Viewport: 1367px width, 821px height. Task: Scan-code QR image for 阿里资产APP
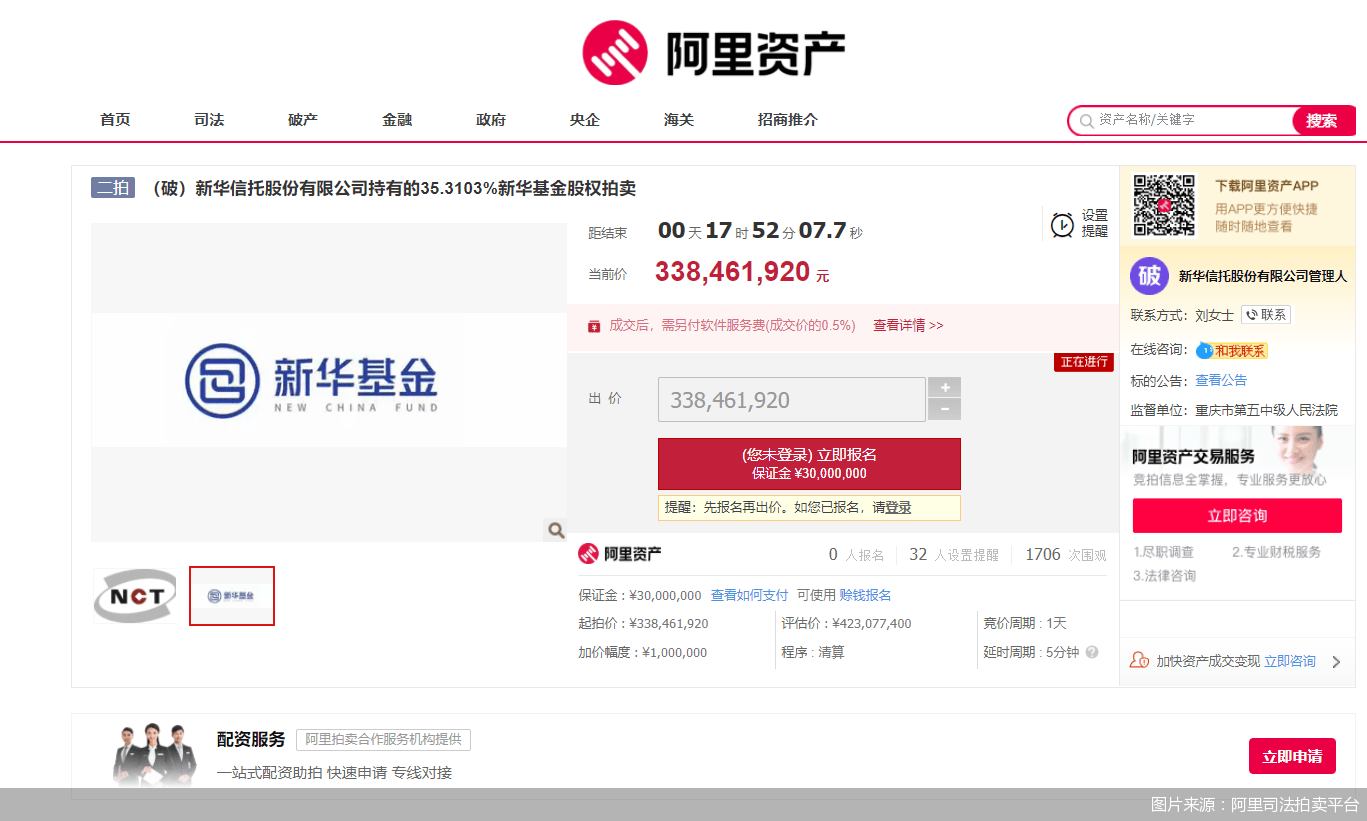click(1163, 206)
